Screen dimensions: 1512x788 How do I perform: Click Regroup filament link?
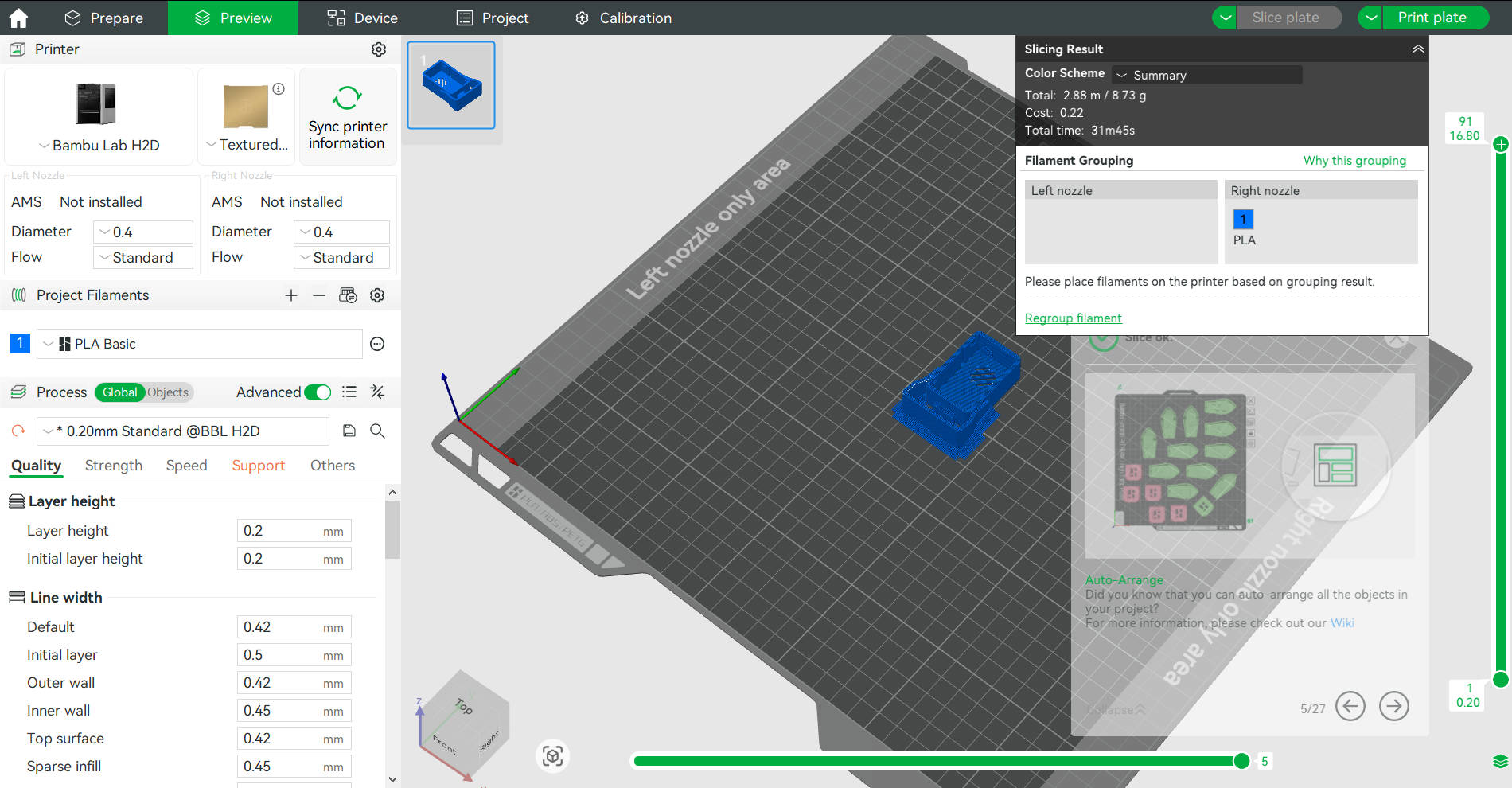tap(1073, 318)
